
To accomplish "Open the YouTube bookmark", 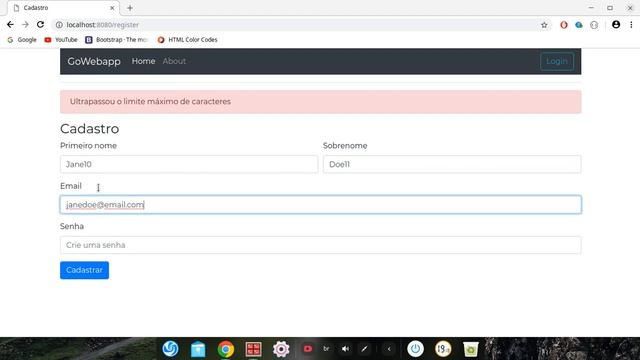I will [x=61, y=40].
